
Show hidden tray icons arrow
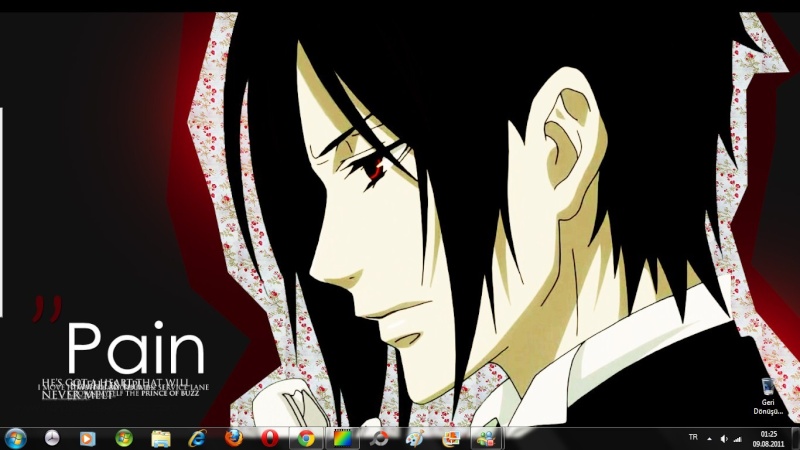pos(709,439)
